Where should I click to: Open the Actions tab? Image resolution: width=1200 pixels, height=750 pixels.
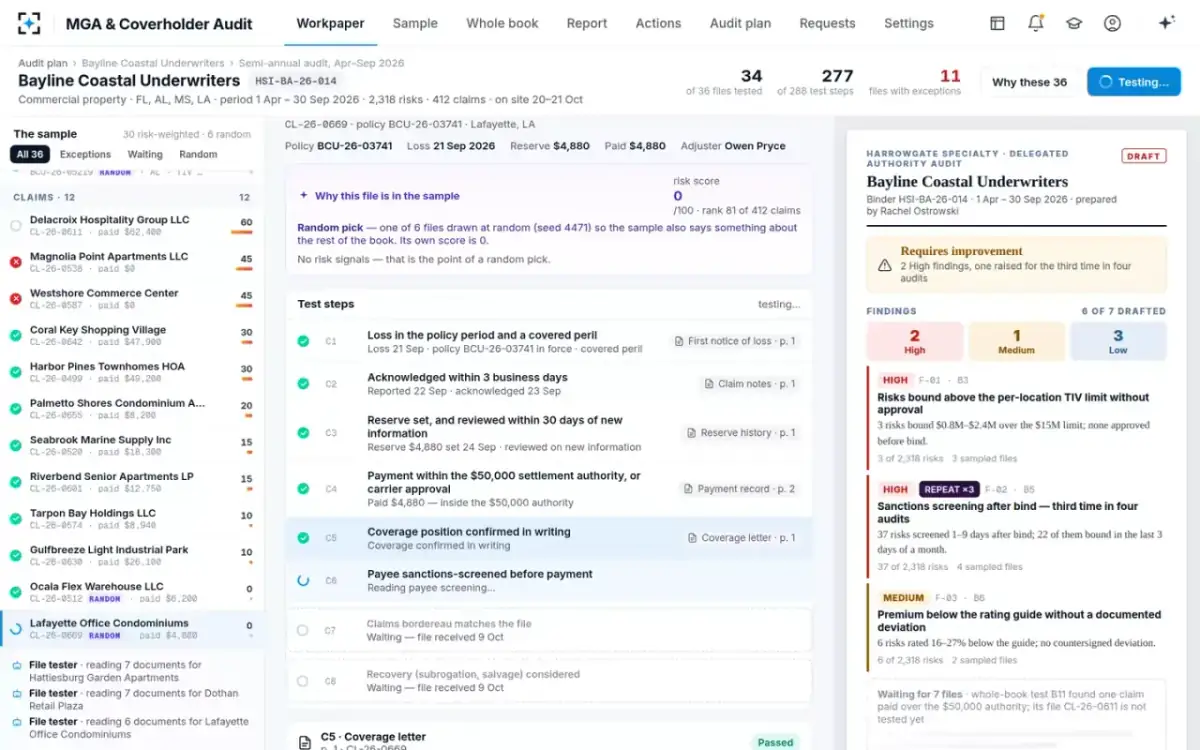[x=658, y=23]
